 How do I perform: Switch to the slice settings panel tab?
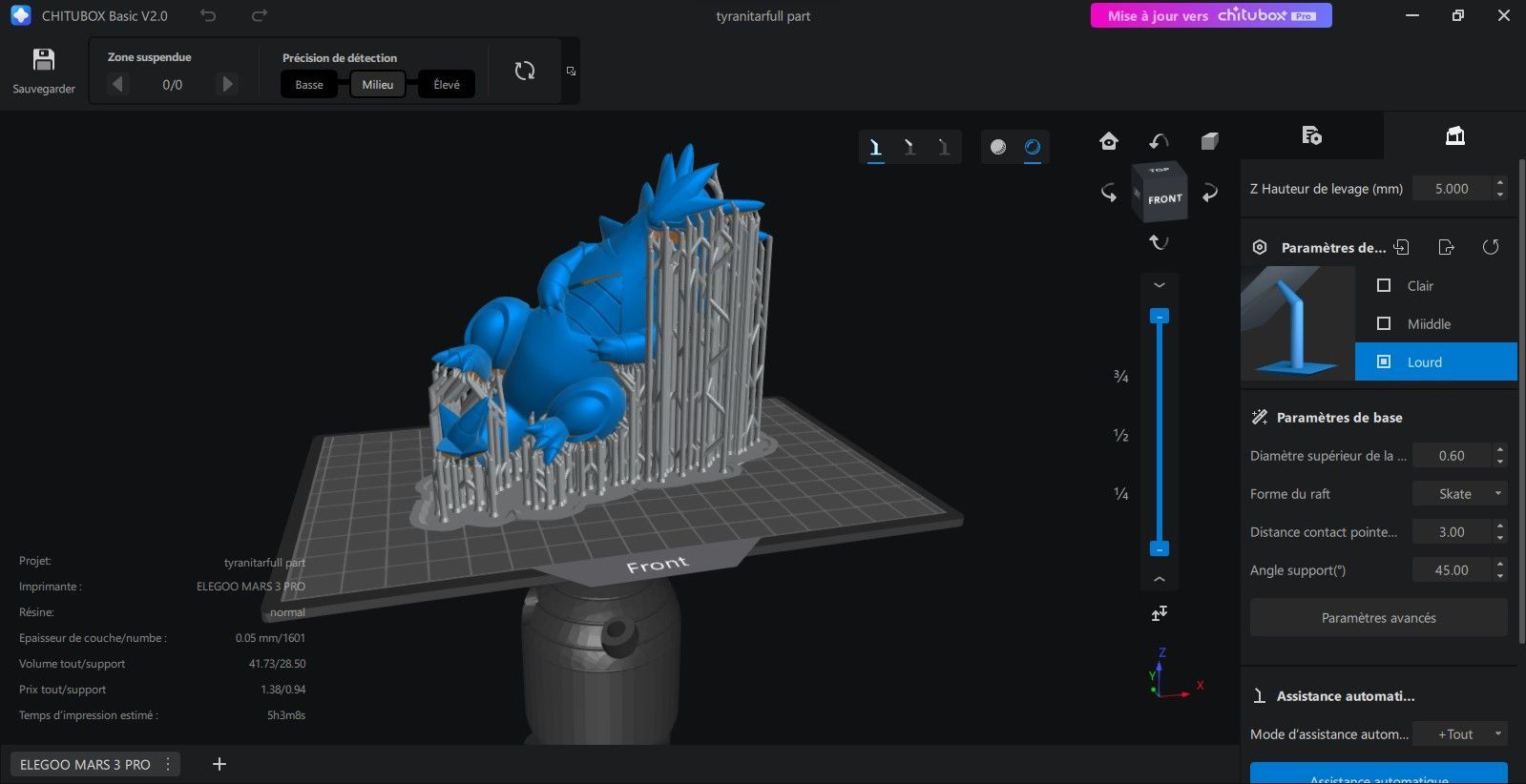coord(1311,135)
